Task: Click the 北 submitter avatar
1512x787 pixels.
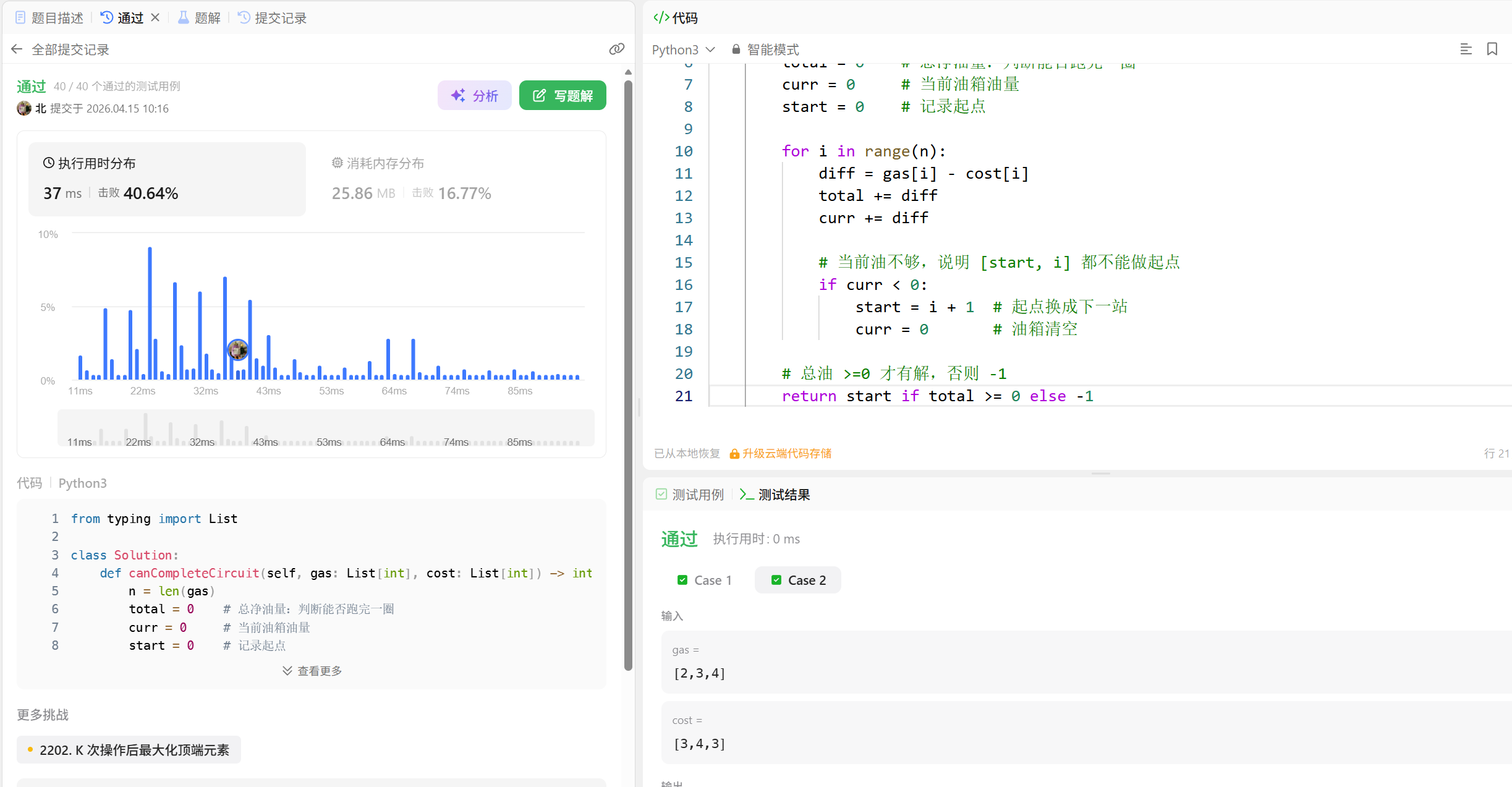Action: [24, 109]
